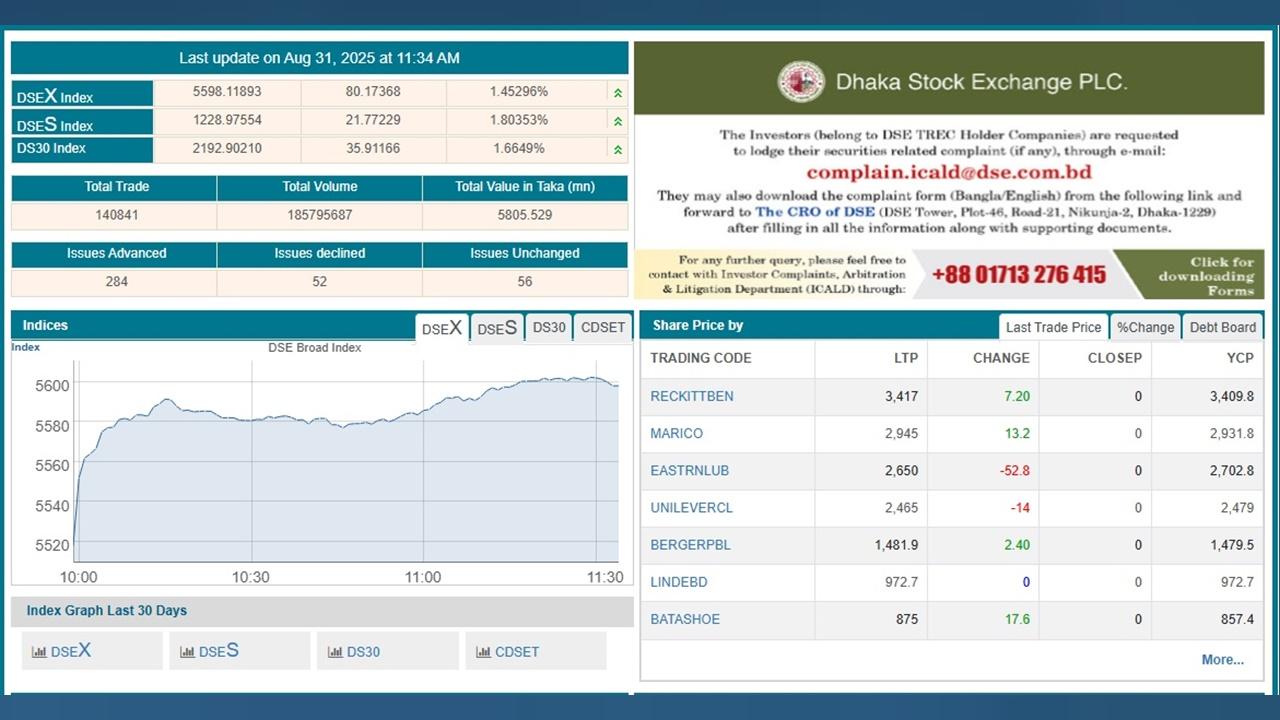
Task: Open the RECKITTBEN trading code link
Action: (692, 396)
